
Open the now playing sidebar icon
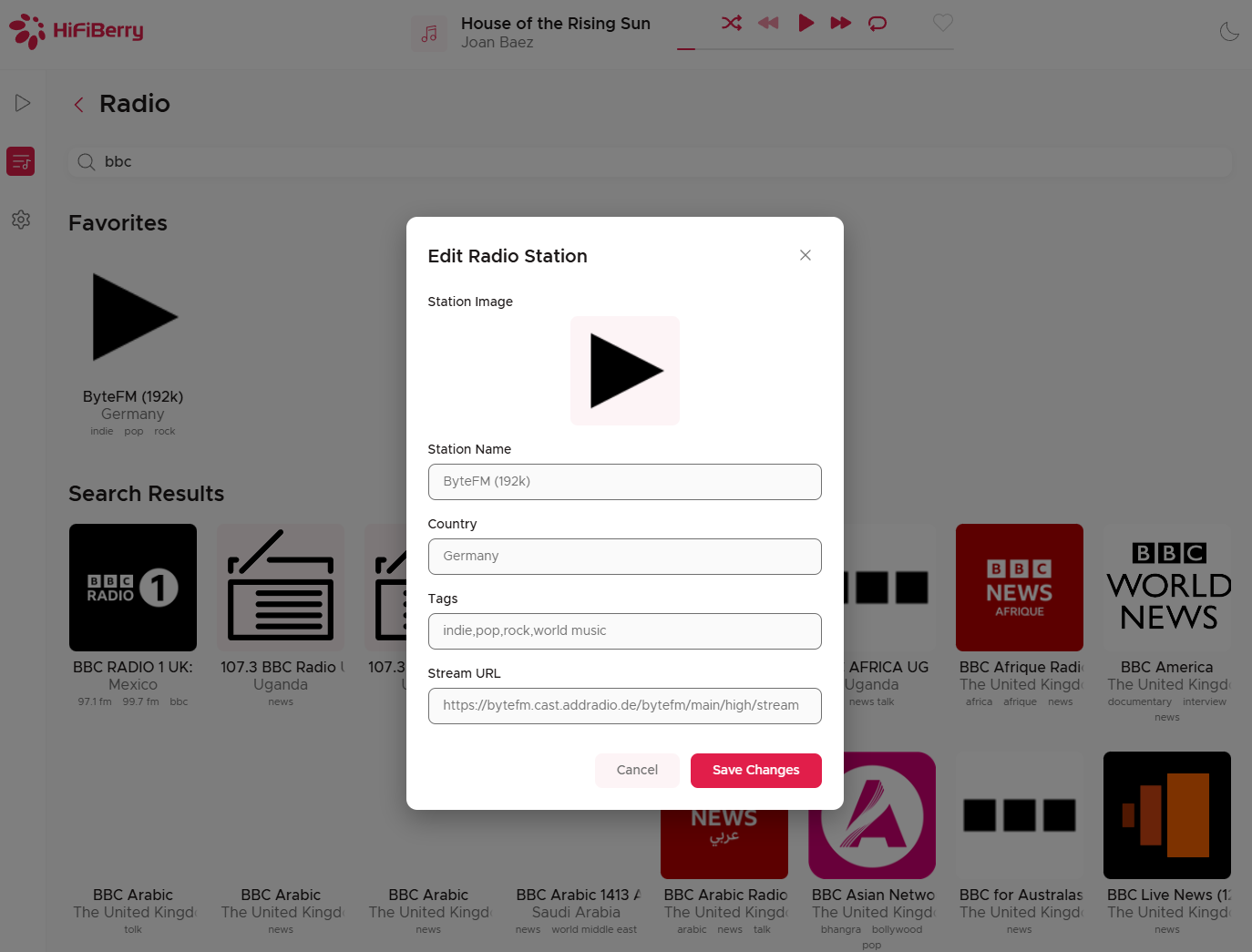tap(22, 103)
